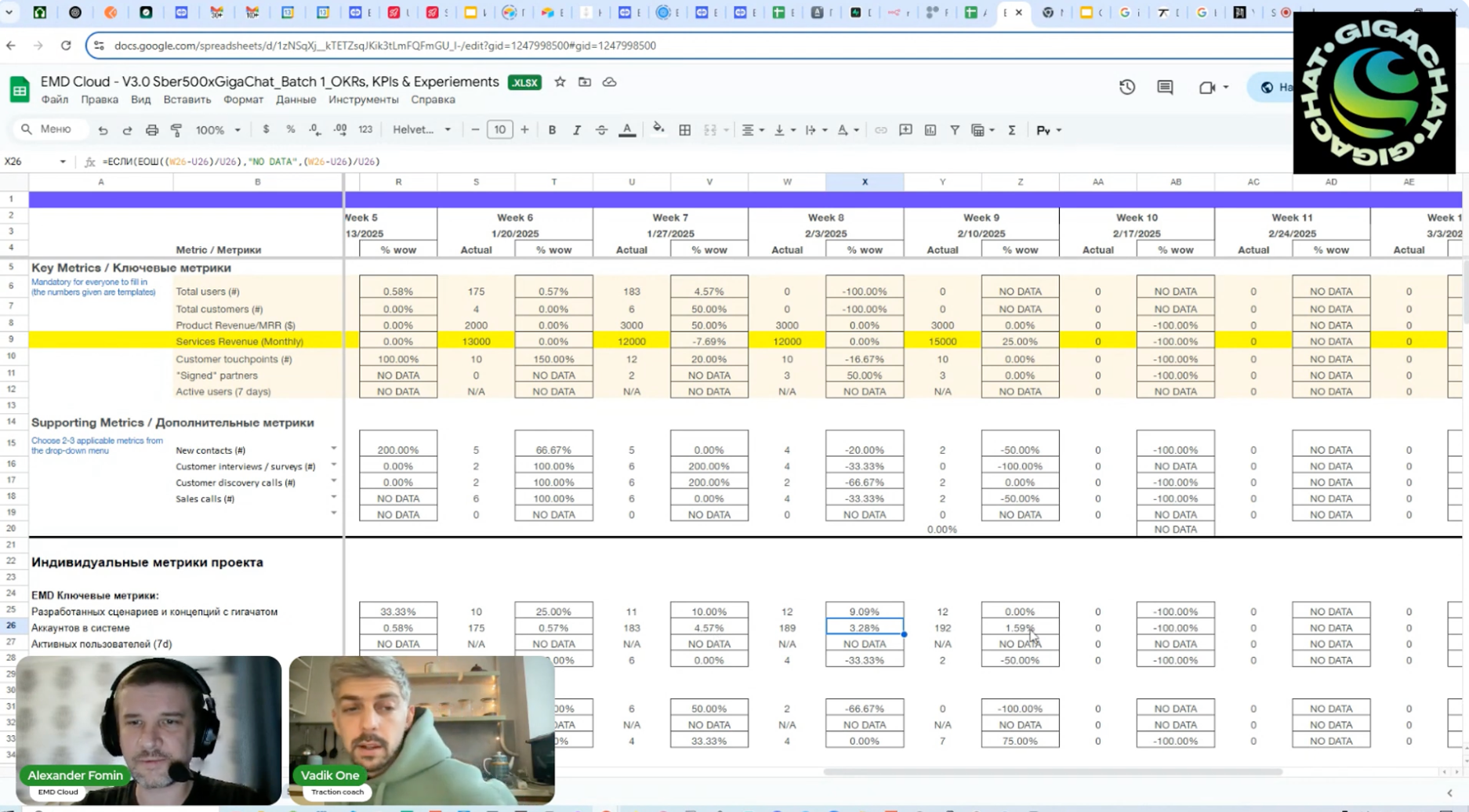The width and height of the screenshot is (1469, 812).
Task: Open horizontal align dropdown
Action: pos(753,130)
